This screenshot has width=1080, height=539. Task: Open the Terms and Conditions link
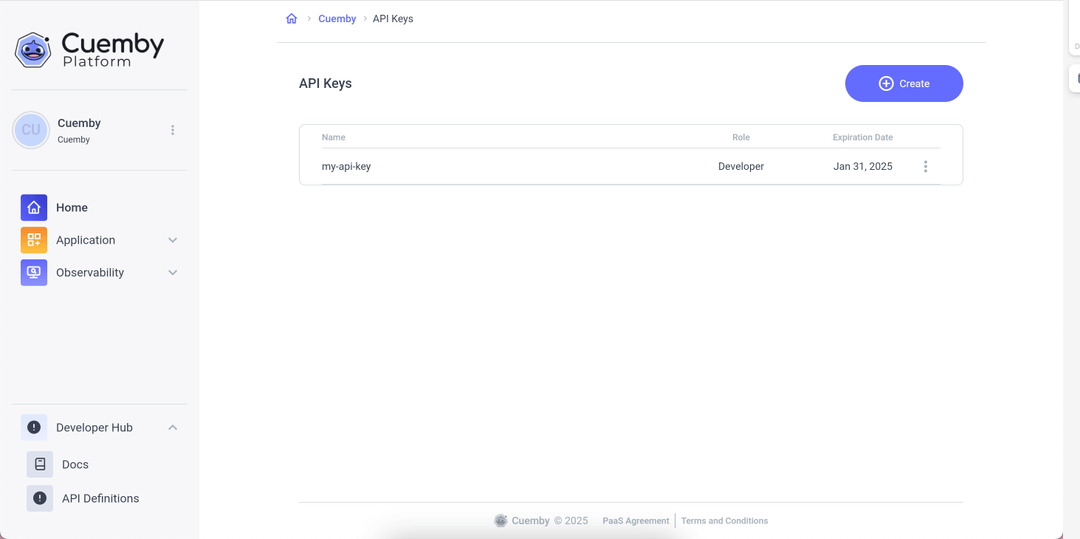click(725, 521)
